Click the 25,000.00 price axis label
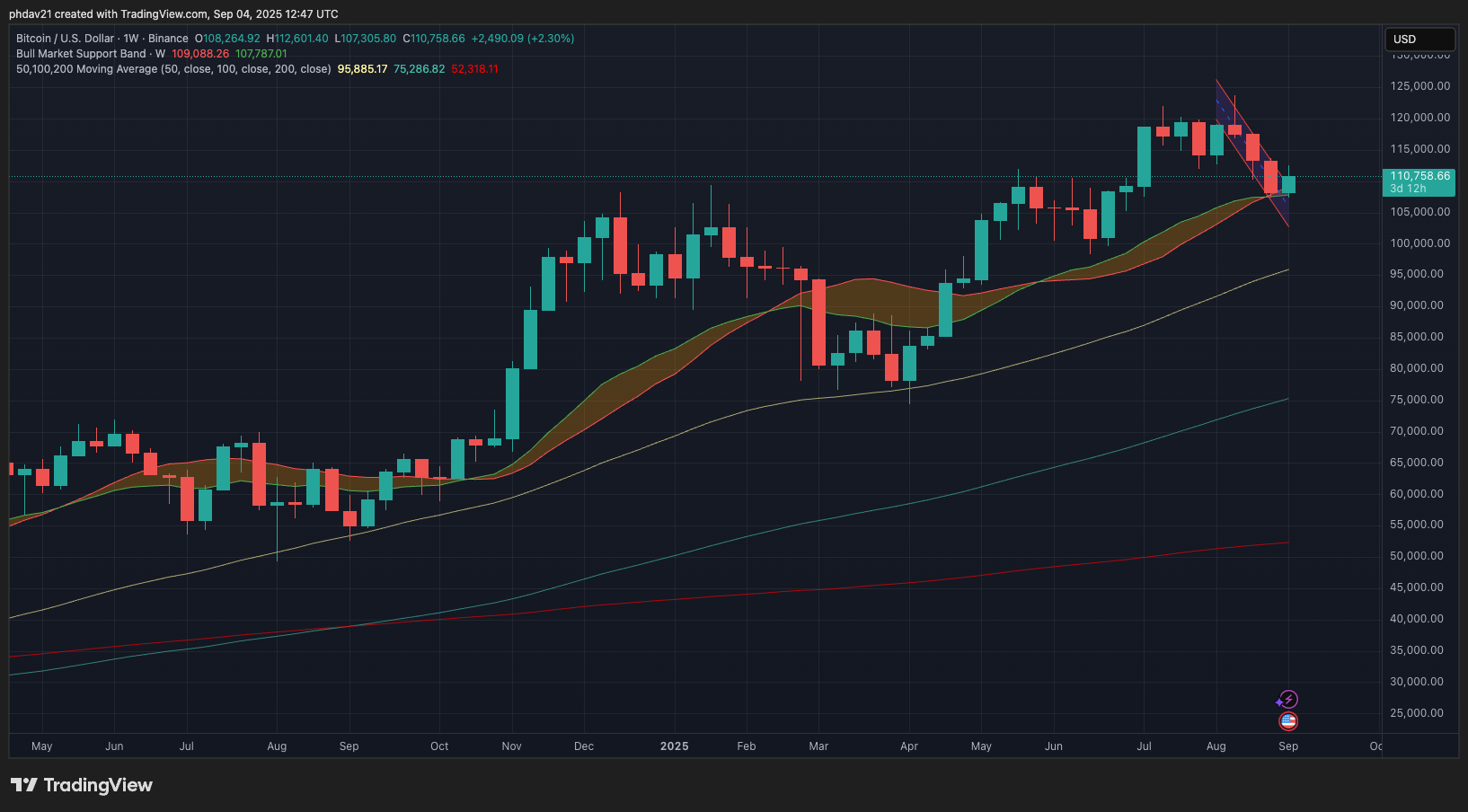This screenshot has width=1468, height=812. tap(1417, 713)
